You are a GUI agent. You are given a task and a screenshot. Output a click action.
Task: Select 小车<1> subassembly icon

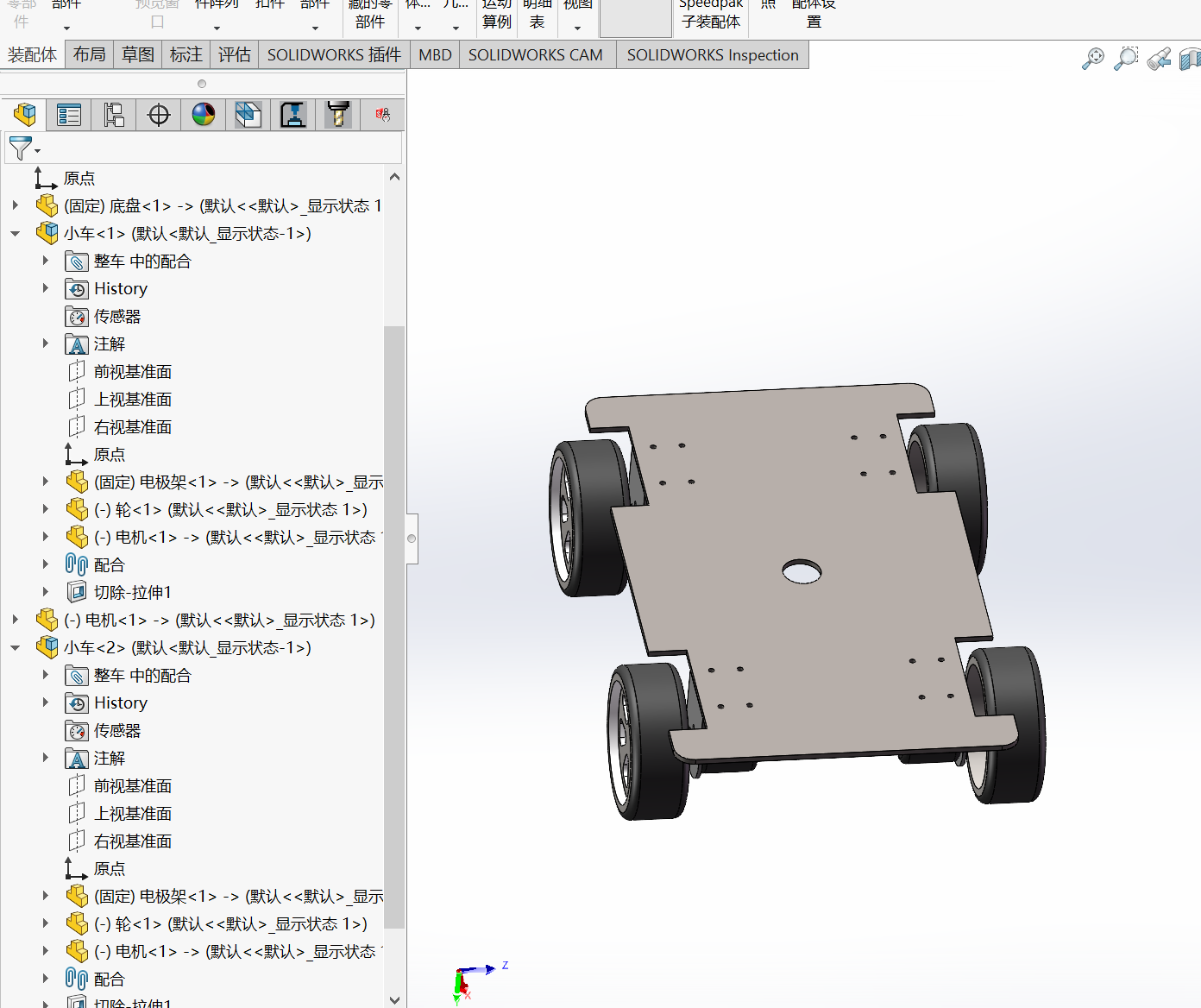click(x=47, y=233)
